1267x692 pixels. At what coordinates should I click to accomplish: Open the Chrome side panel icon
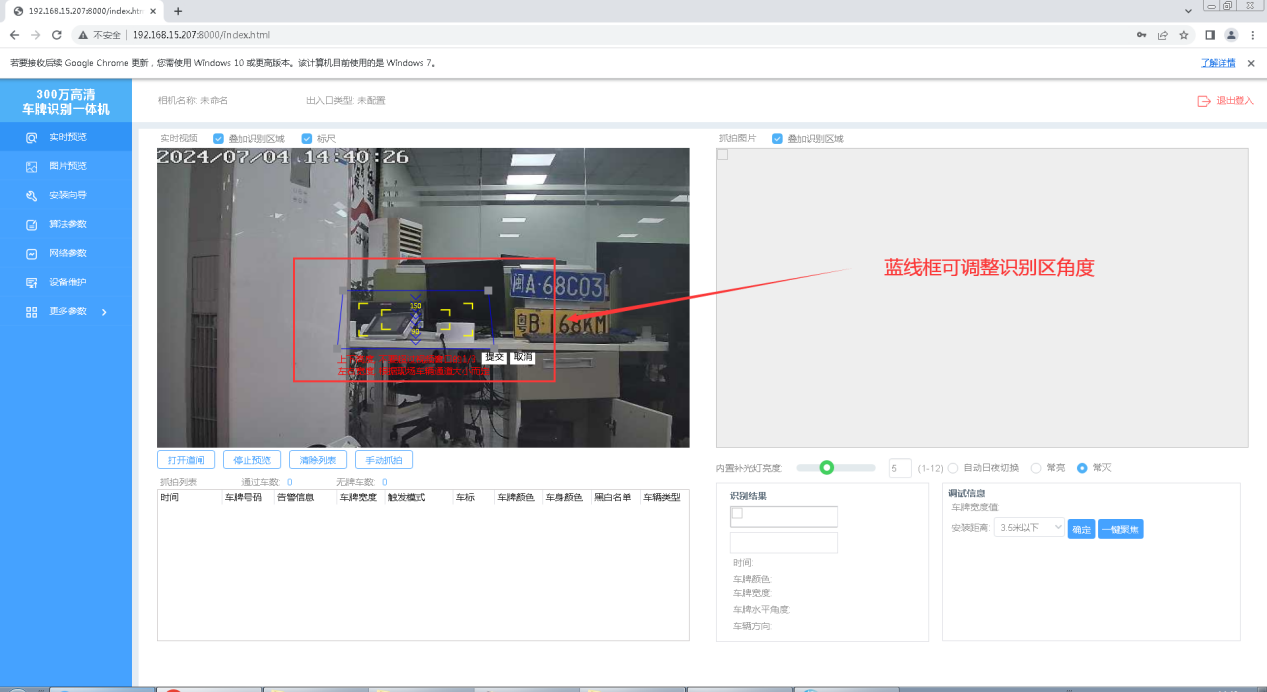[x=1210, y=34]
